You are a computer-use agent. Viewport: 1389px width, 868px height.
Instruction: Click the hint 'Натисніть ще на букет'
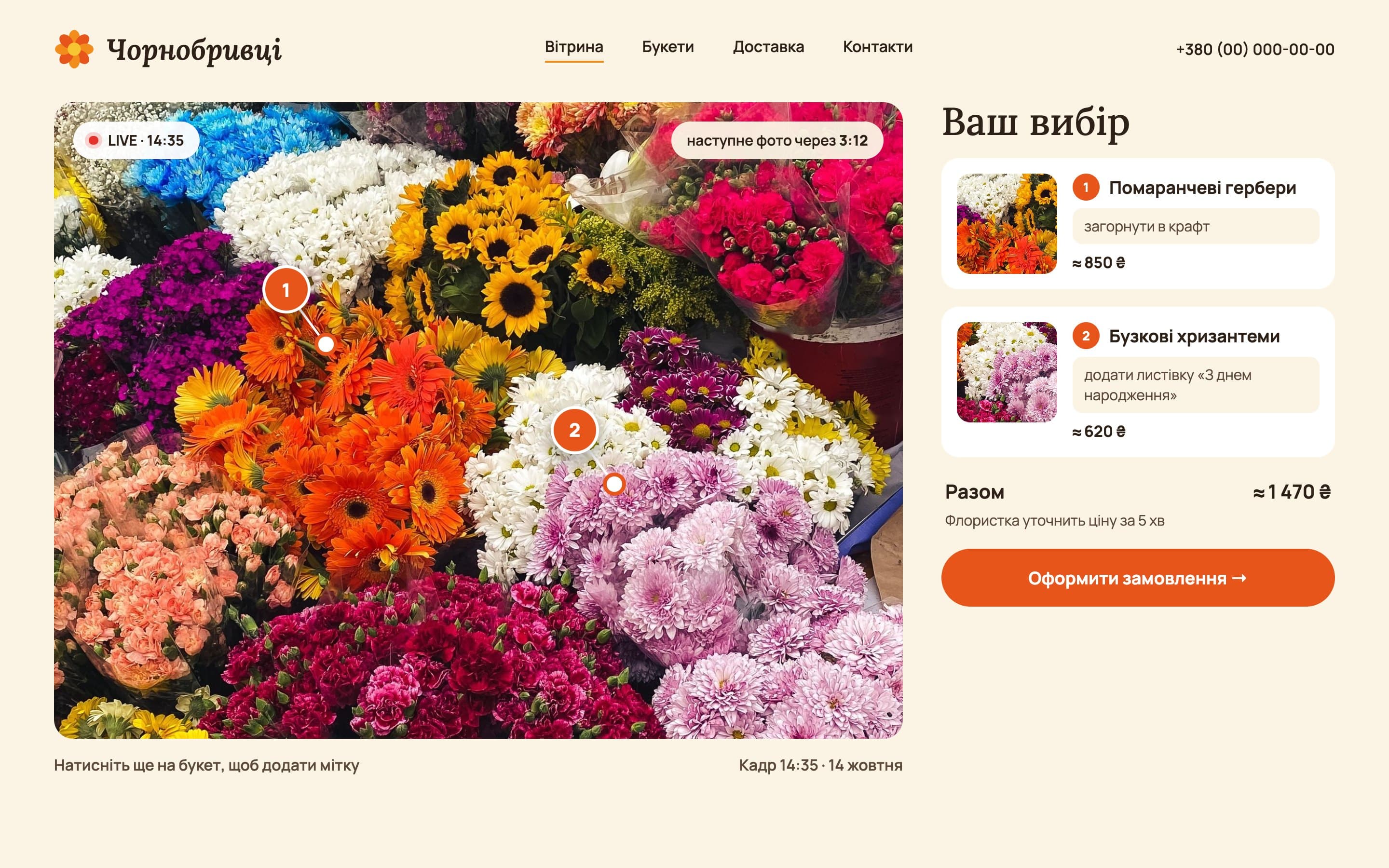206,765
